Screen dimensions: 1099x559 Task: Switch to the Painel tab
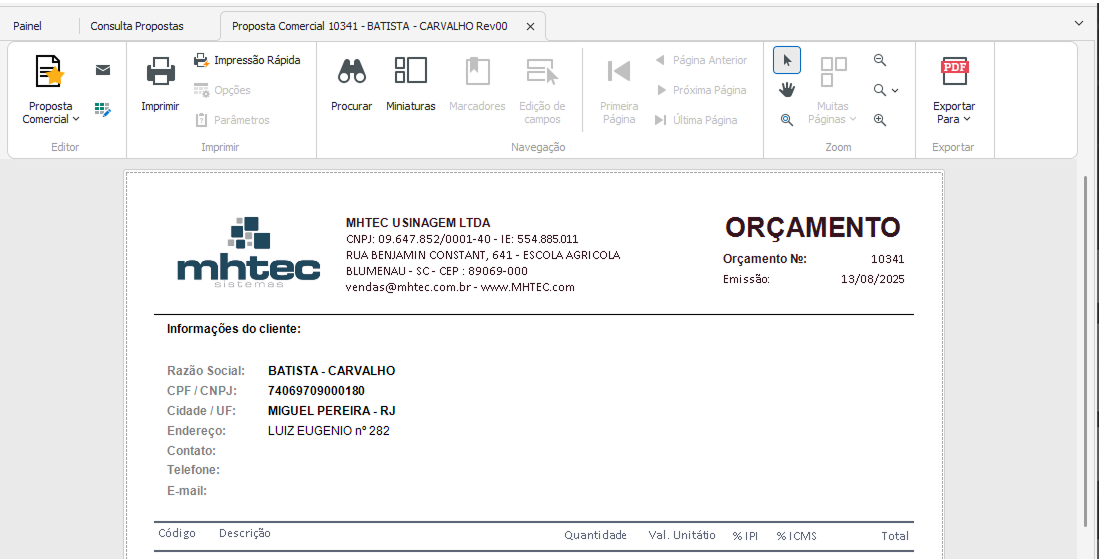pyautogui.click(x=28, y=26)
